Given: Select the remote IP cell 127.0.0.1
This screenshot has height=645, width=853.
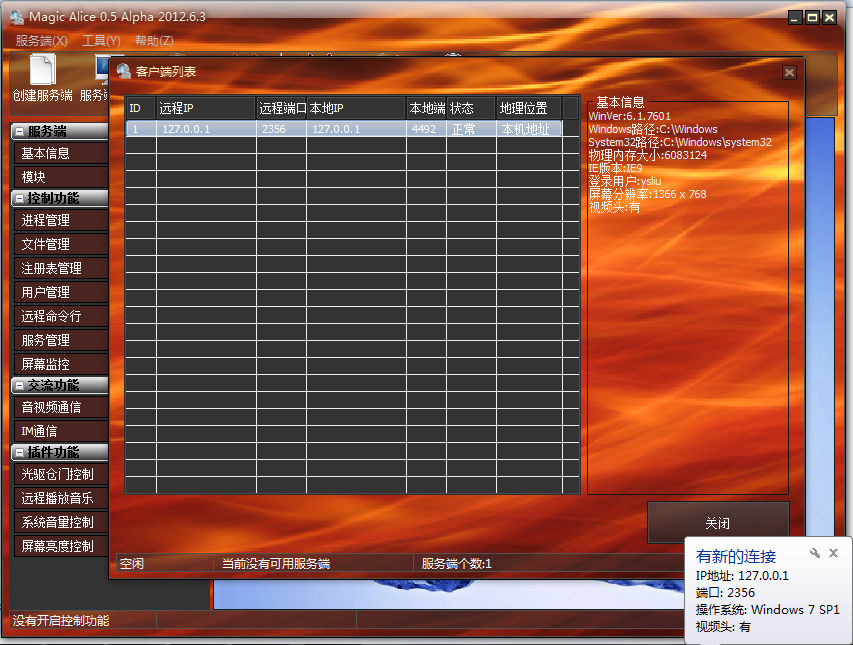Looking at the screenshot, I should click(x=206, y=129).
